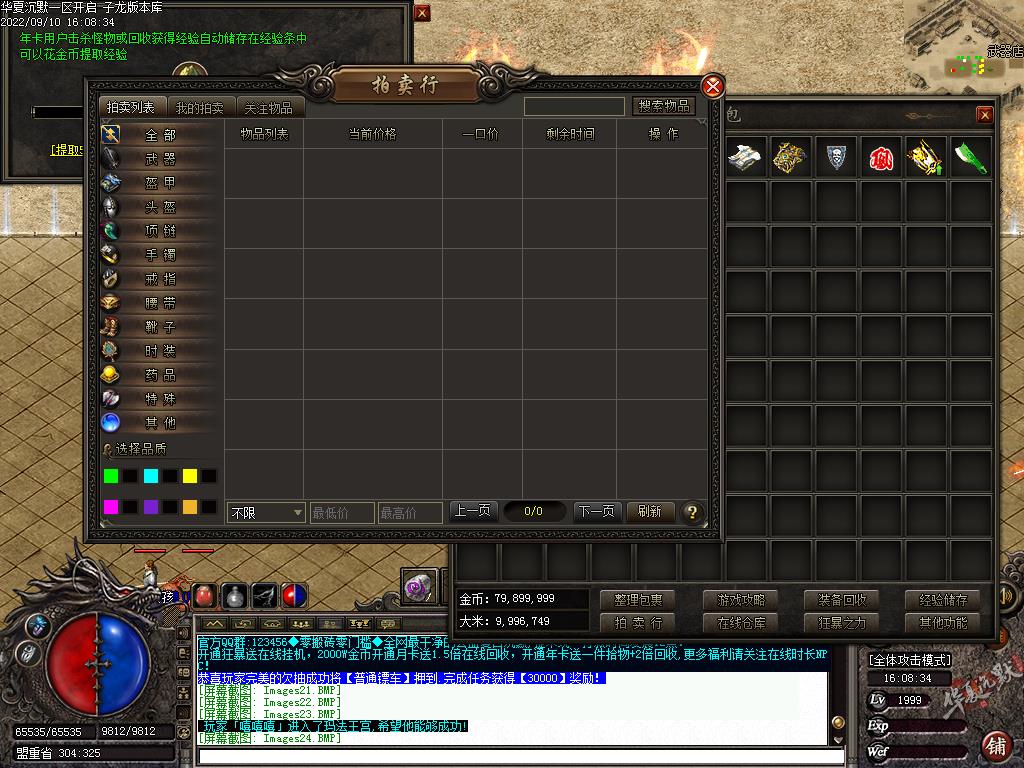
Task: Tick the checkbox next to magenta quality
Action: coord(131,507)
